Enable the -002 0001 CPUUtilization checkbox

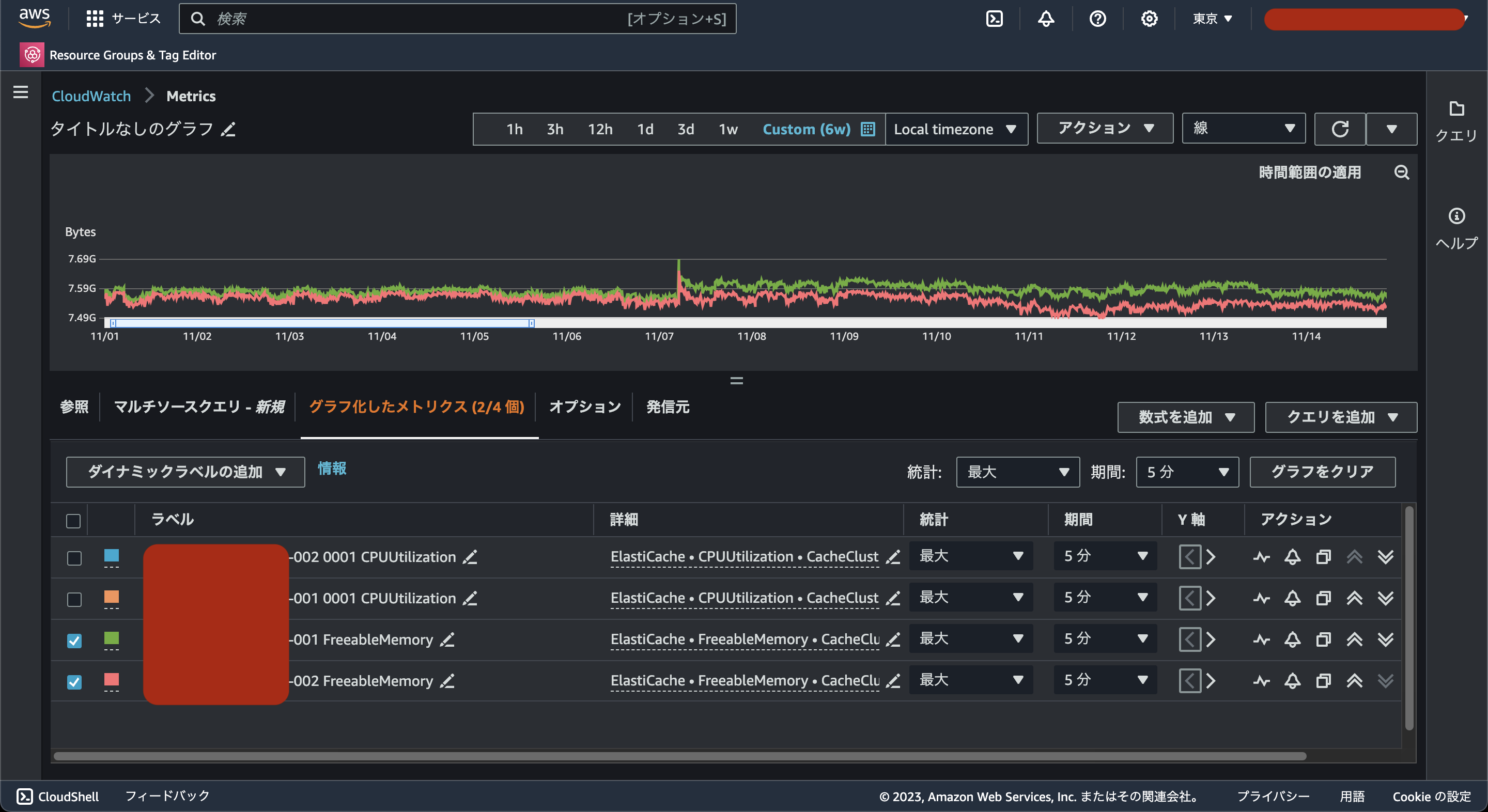74,558
